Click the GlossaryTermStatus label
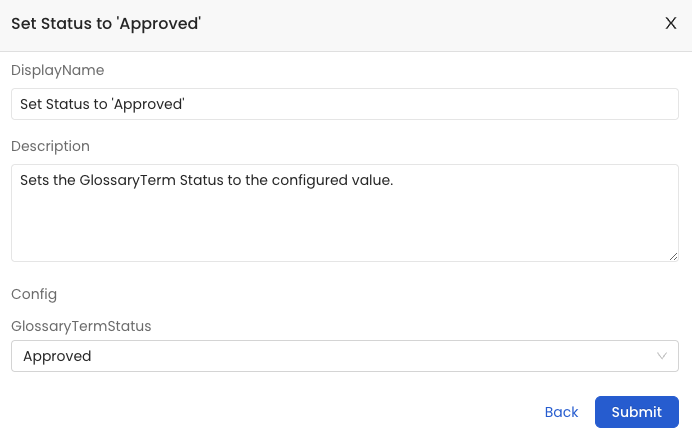692x442 pixels. click(81, 326)
